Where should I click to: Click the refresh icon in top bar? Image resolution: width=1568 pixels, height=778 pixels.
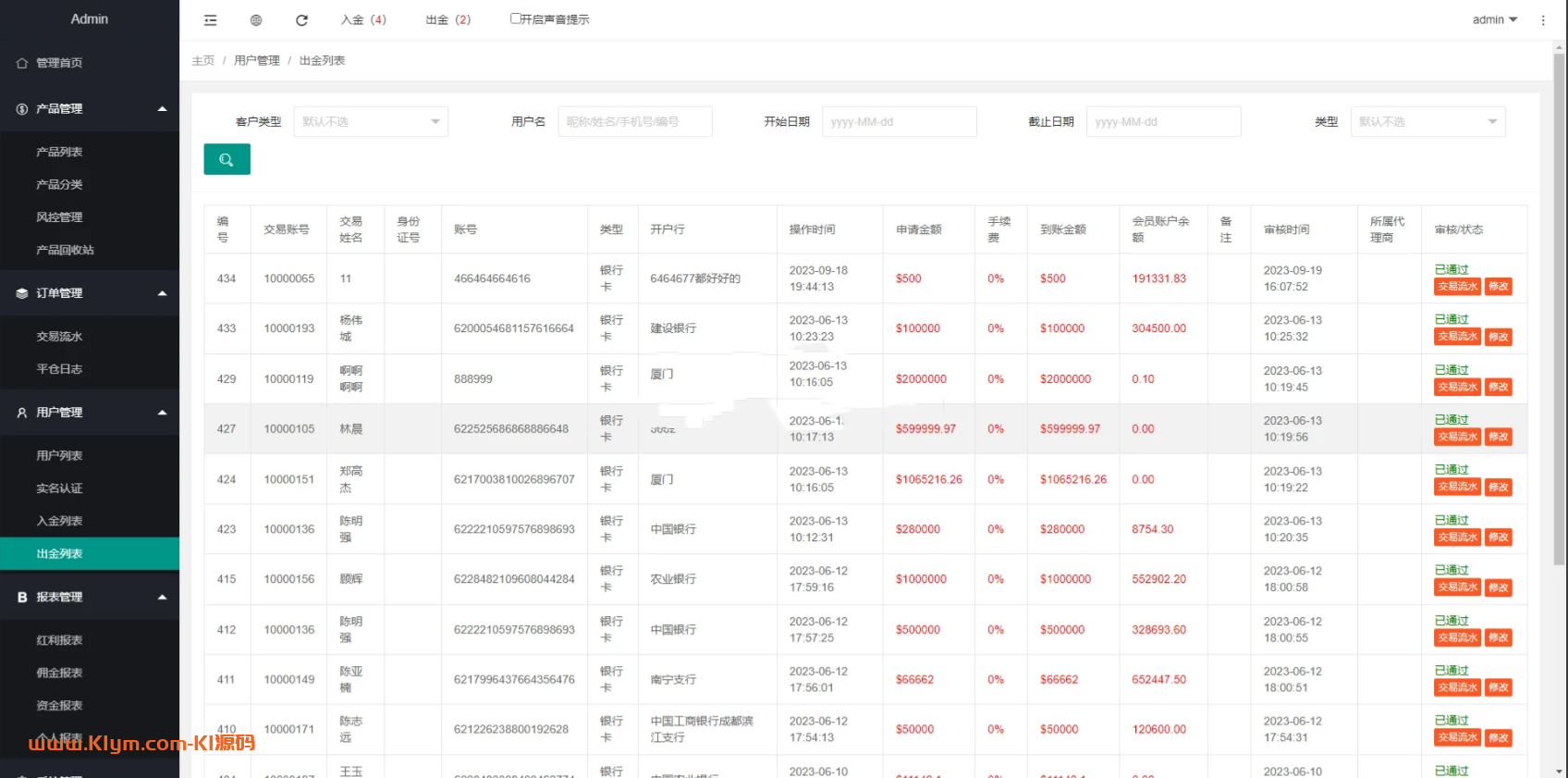(x=301, y=19)
